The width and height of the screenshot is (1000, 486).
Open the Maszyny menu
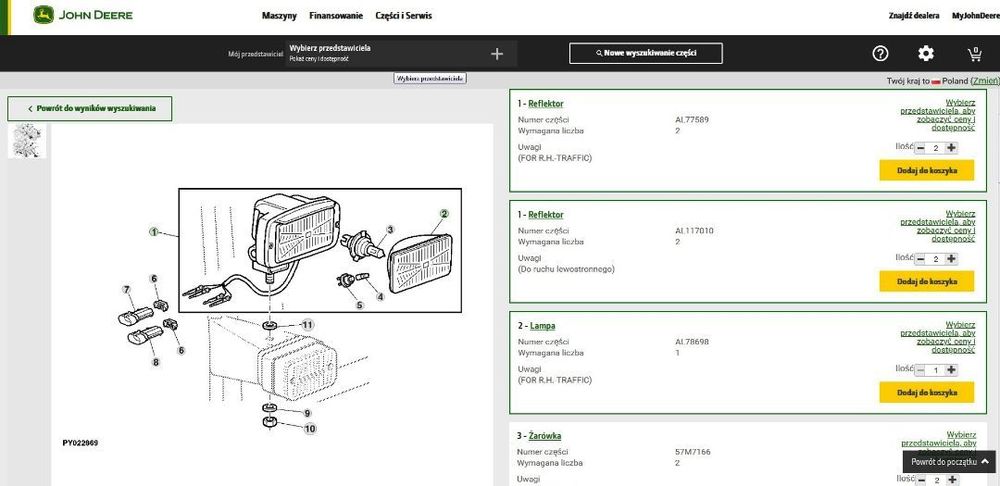pyautogui.click(x=279, y=15)
